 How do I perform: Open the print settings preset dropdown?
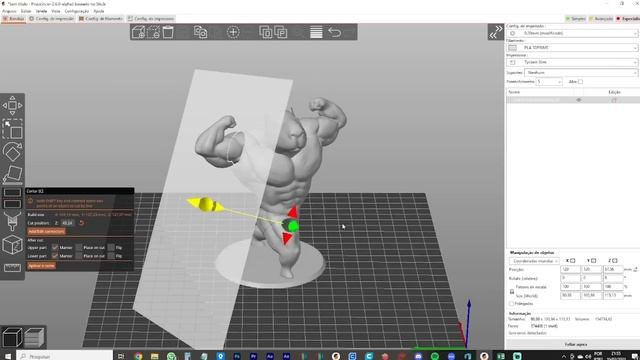[x=572, y=33]
